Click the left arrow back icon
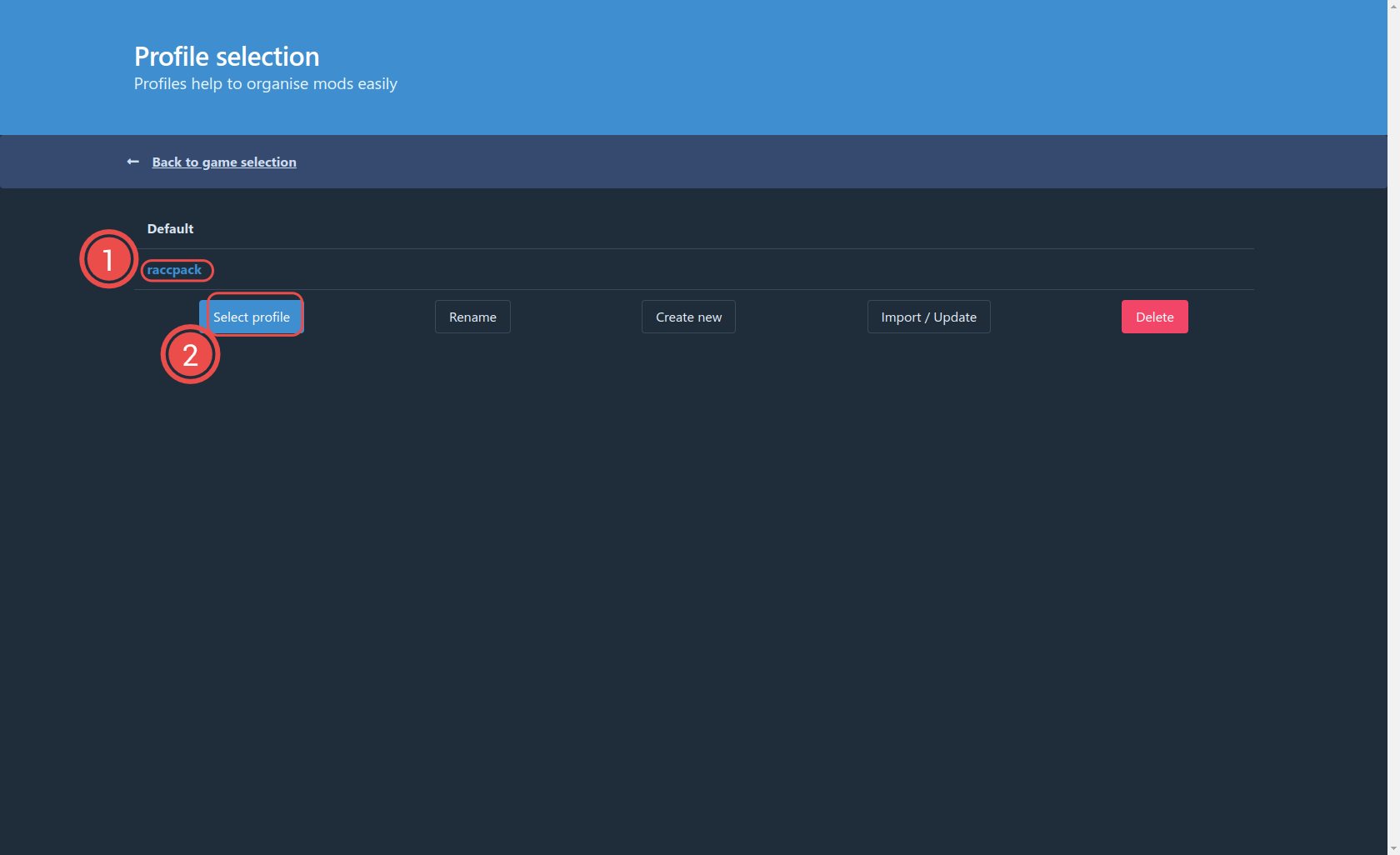The image size is (1400, 855). [x=132, y=162]
